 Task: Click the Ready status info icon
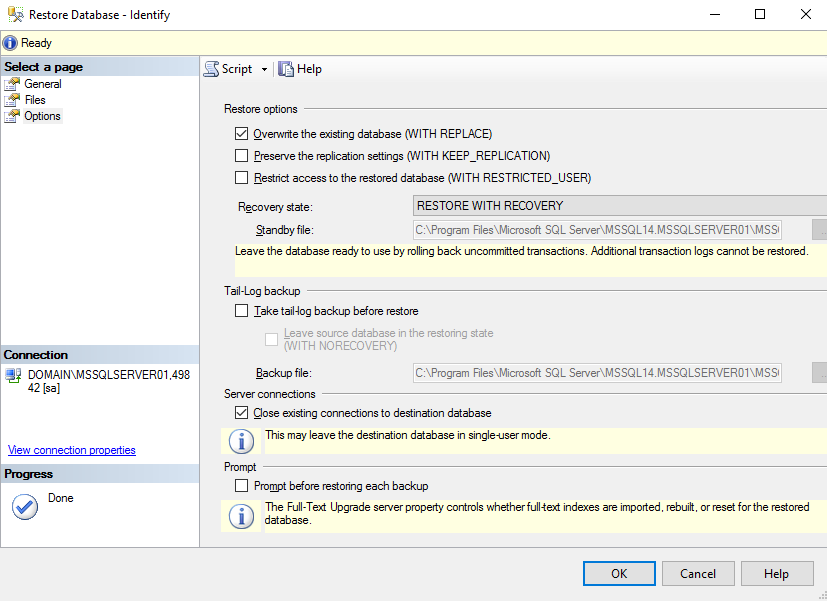point(10,43)
